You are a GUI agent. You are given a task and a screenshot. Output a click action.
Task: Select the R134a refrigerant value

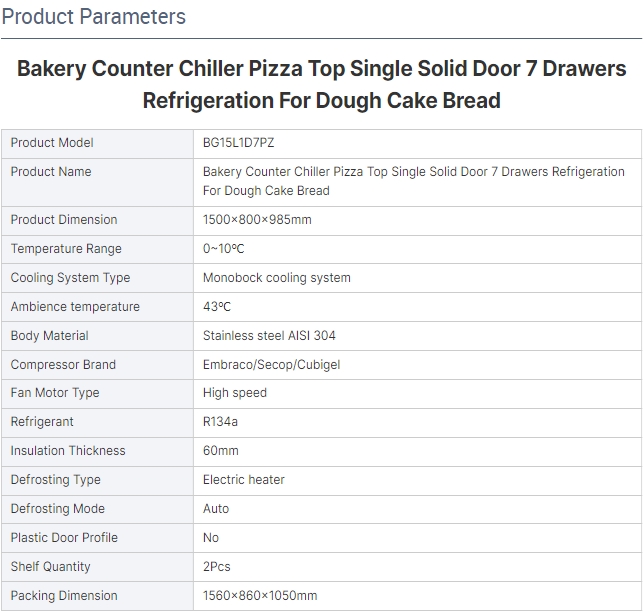[x=220, y=422]
